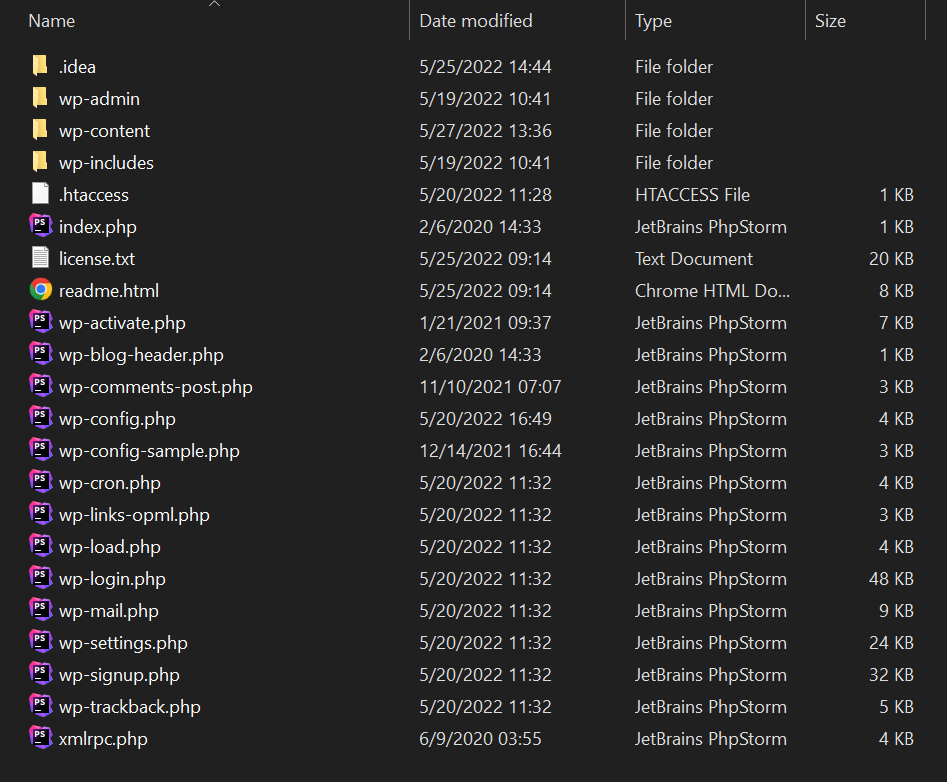This screenshot has height=782, width=947.
Task: Select the wp-comments-post.php file name
Action: pos(155,387)
